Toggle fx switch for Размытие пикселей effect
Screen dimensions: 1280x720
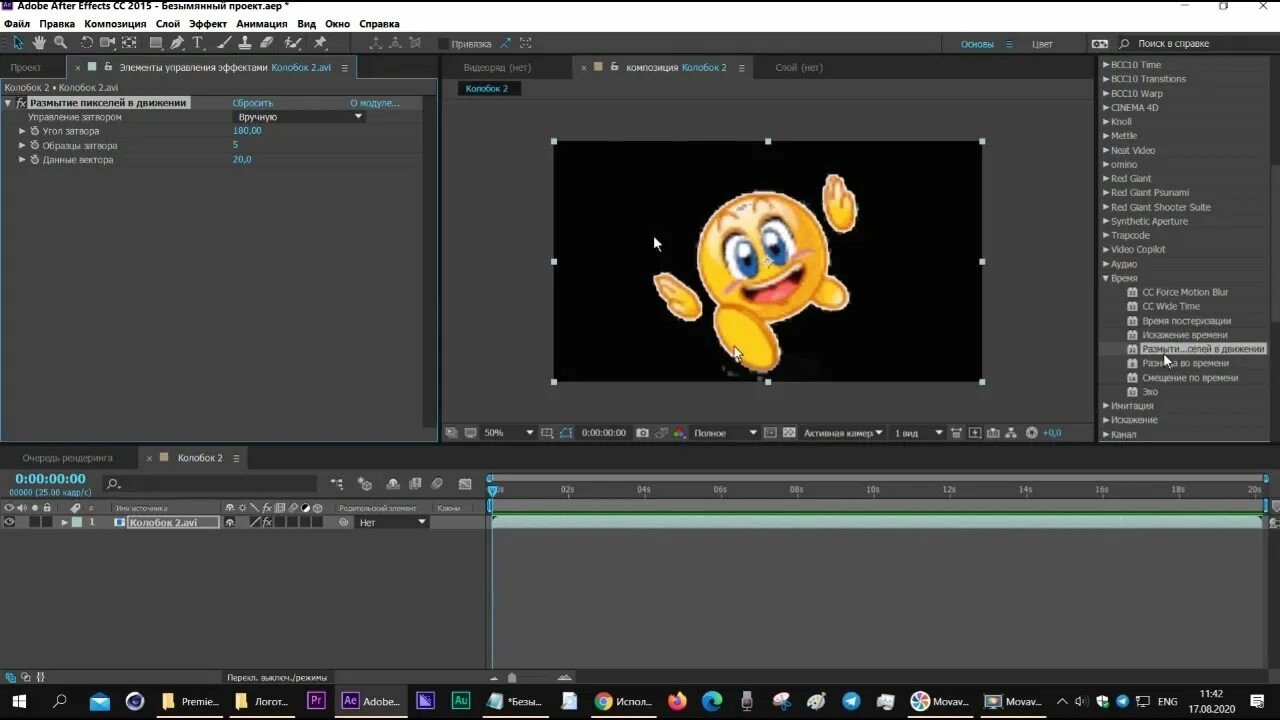point(21,103)
